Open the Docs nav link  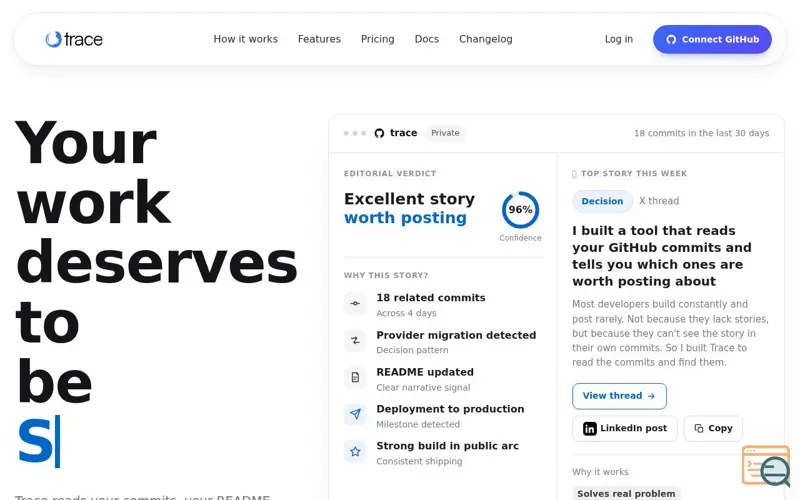[x=427, y=39]
